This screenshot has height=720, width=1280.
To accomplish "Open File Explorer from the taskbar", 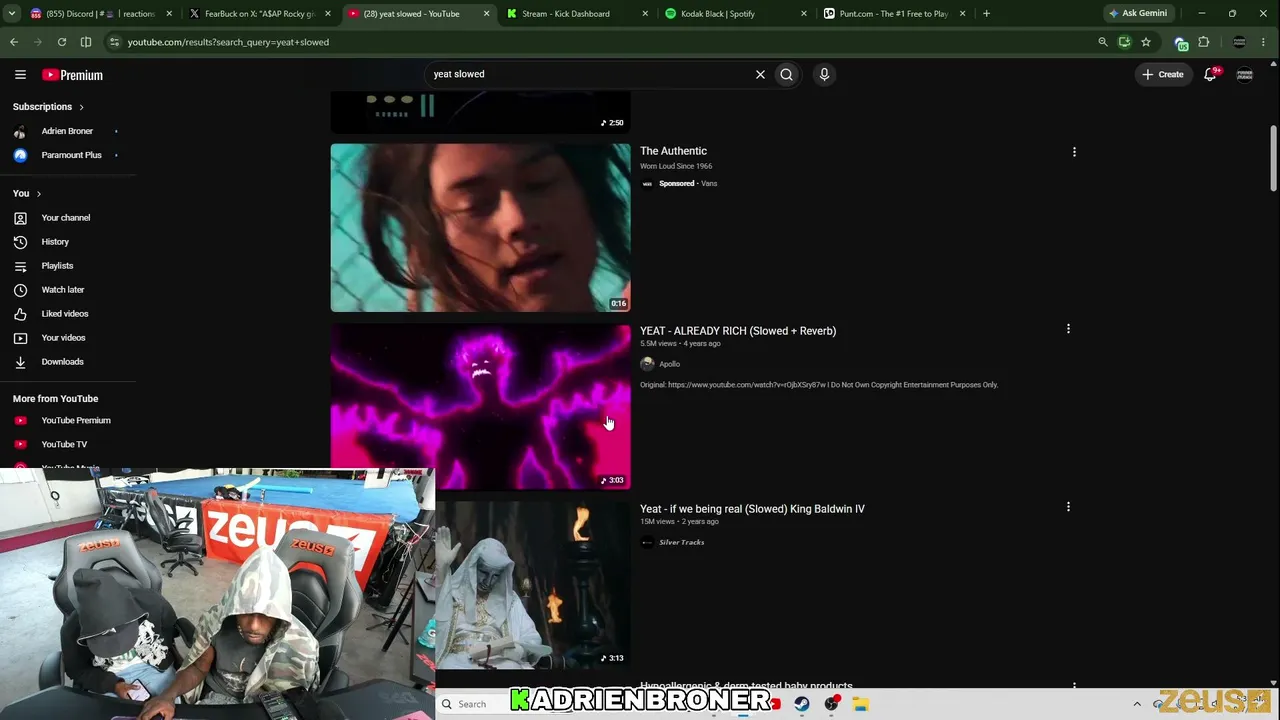I will [860, 704].
